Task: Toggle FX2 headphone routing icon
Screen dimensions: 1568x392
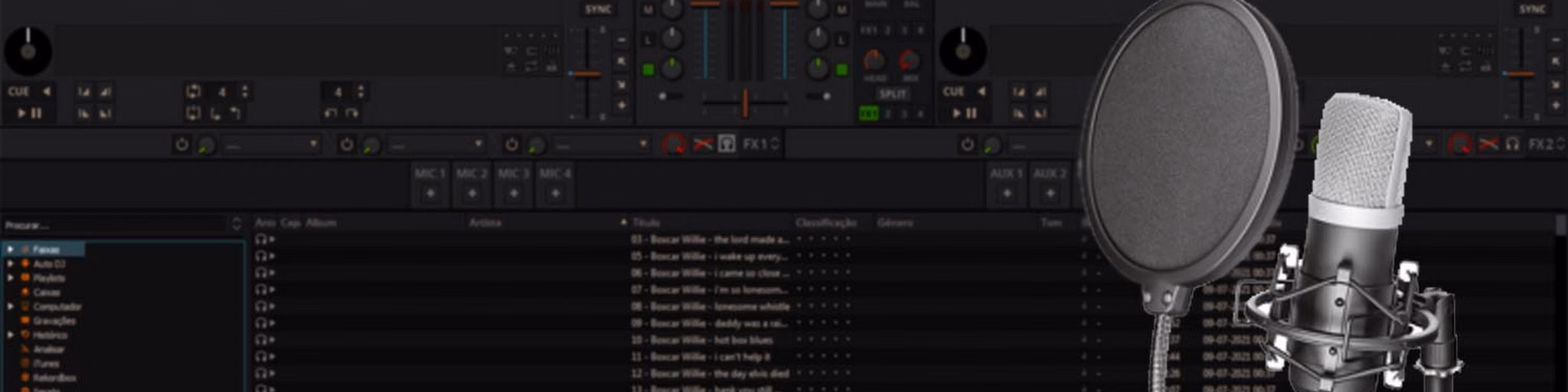Action: [1512, 144]
